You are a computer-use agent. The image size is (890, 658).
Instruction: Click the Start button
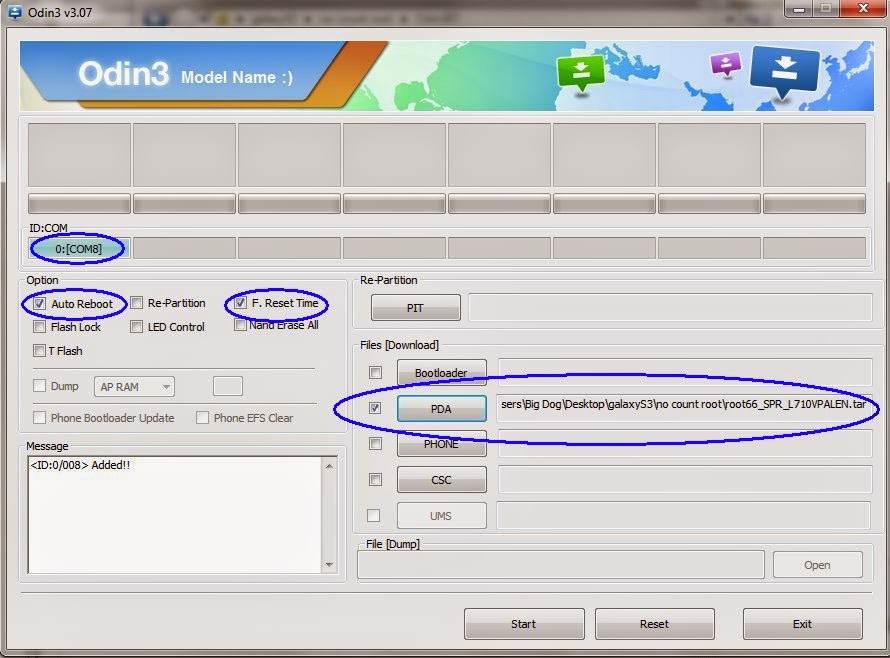coord(524,624)
